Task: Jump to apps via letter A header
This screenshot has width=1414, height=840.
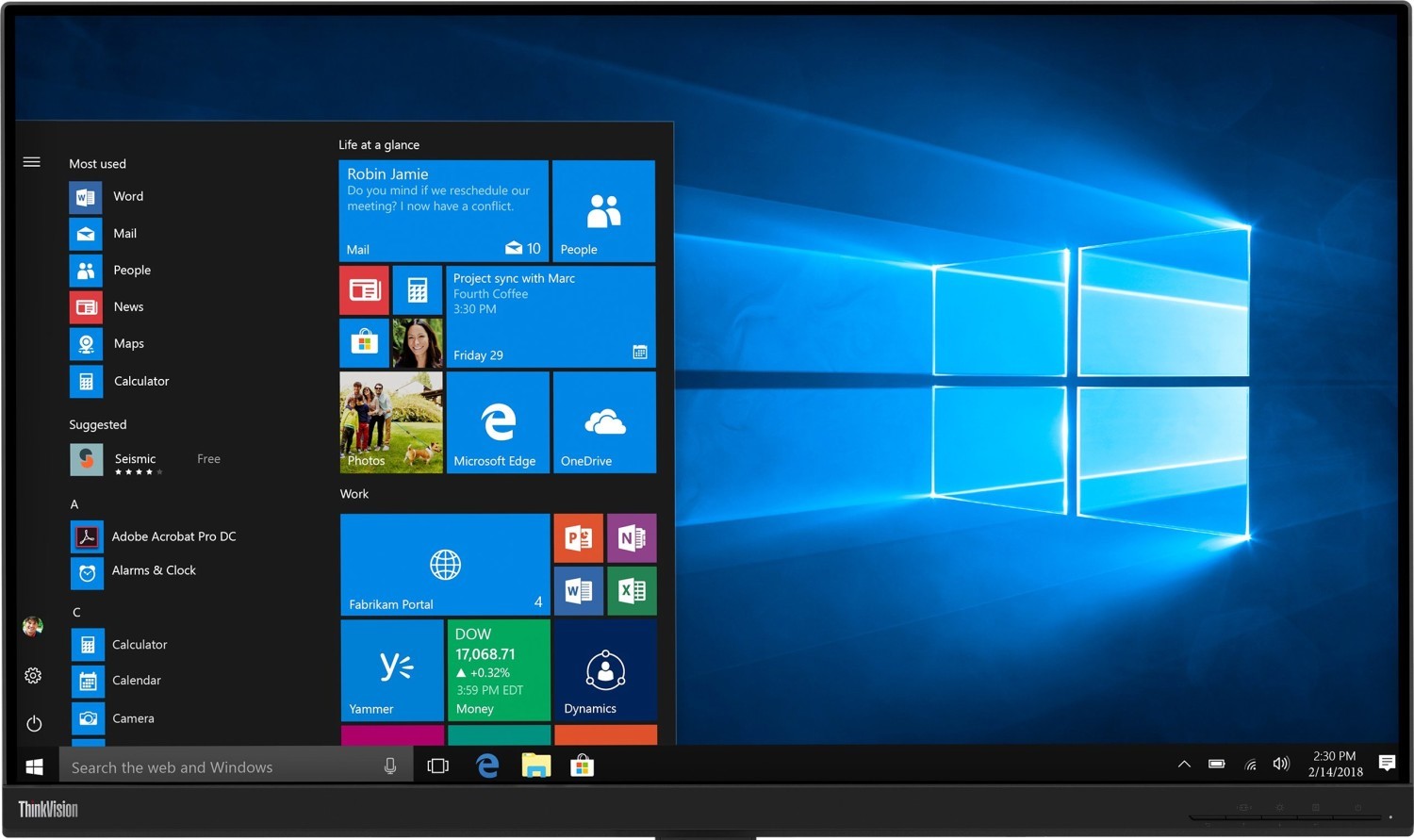Action: 74,504
